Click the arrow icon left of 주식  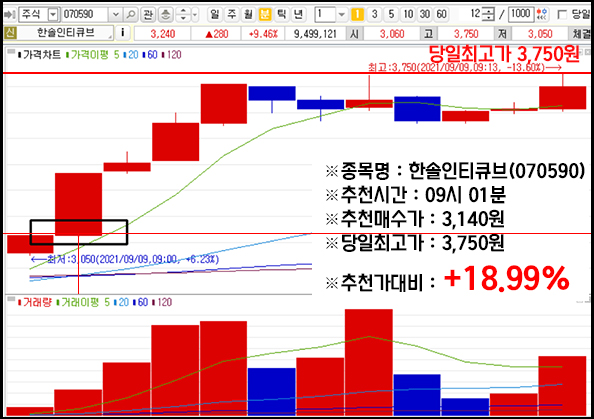[x=9, y=15]
